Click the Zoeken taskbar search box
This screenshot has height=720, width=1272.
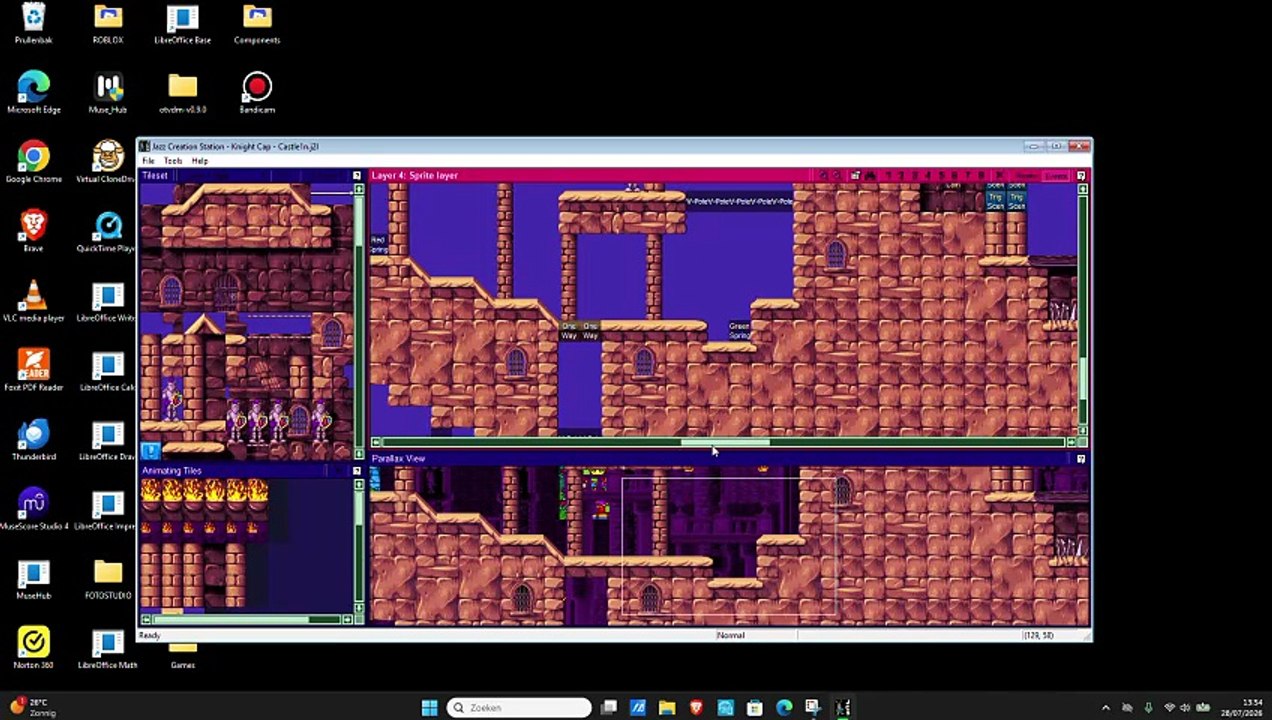click(x=519, y=707)
